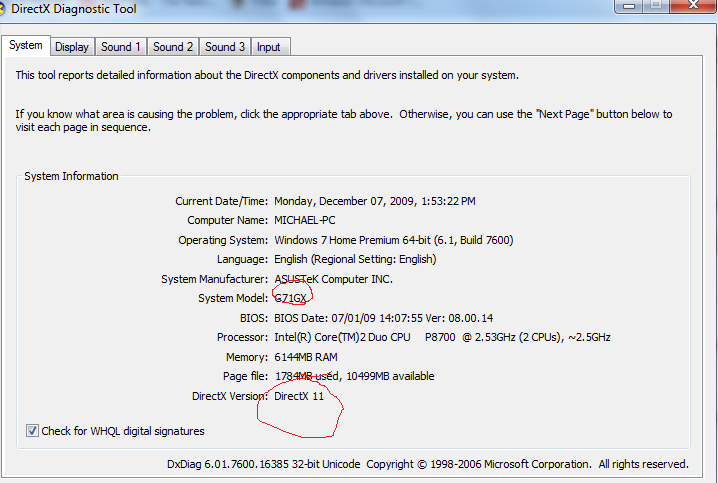Open the Display tab
The height and width of the screenshot is (483, 718).
pos(72,47)
